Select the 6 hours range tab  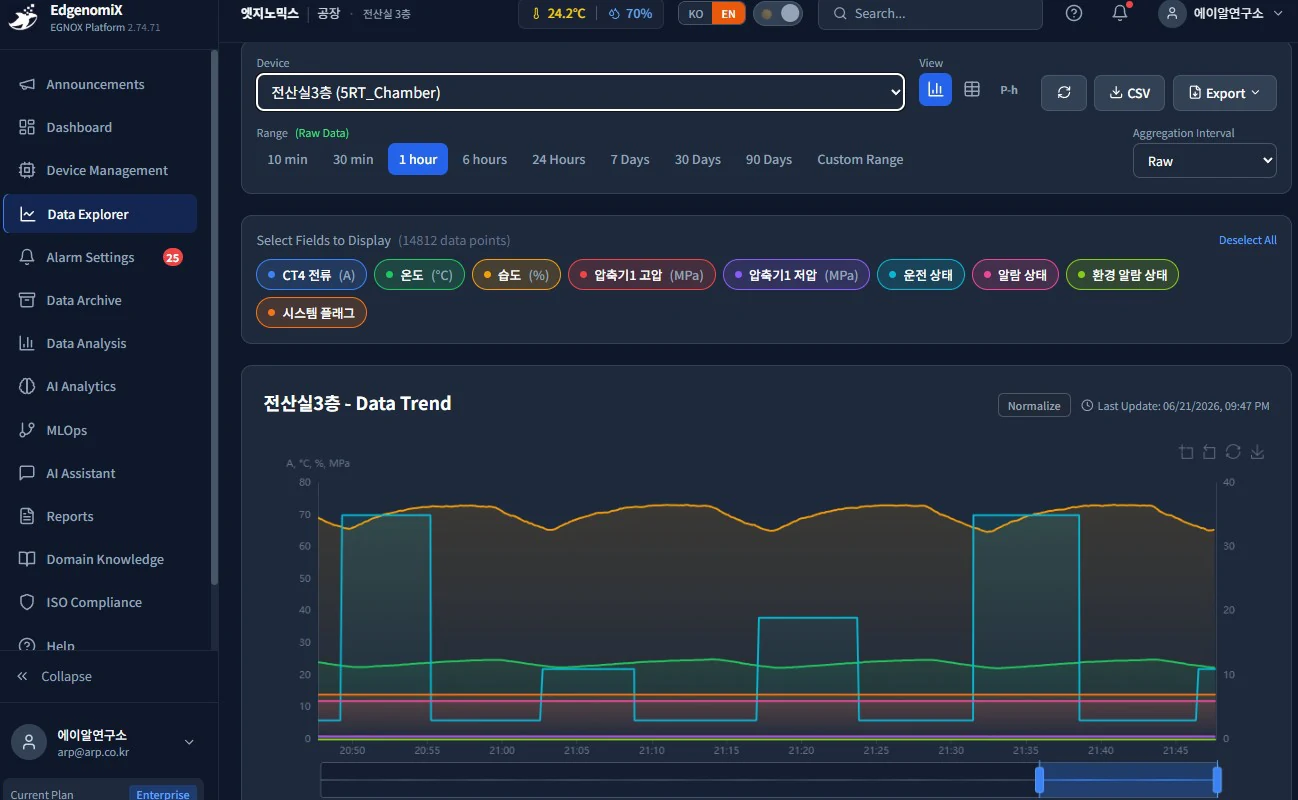(x=485, y=160)
